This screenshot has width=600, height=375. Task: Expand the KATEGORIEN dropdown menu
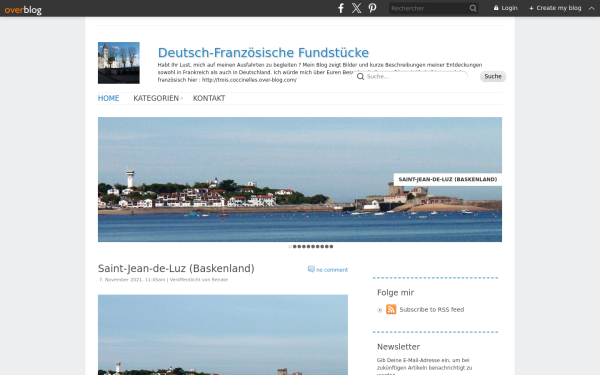(x=158, y=98)
